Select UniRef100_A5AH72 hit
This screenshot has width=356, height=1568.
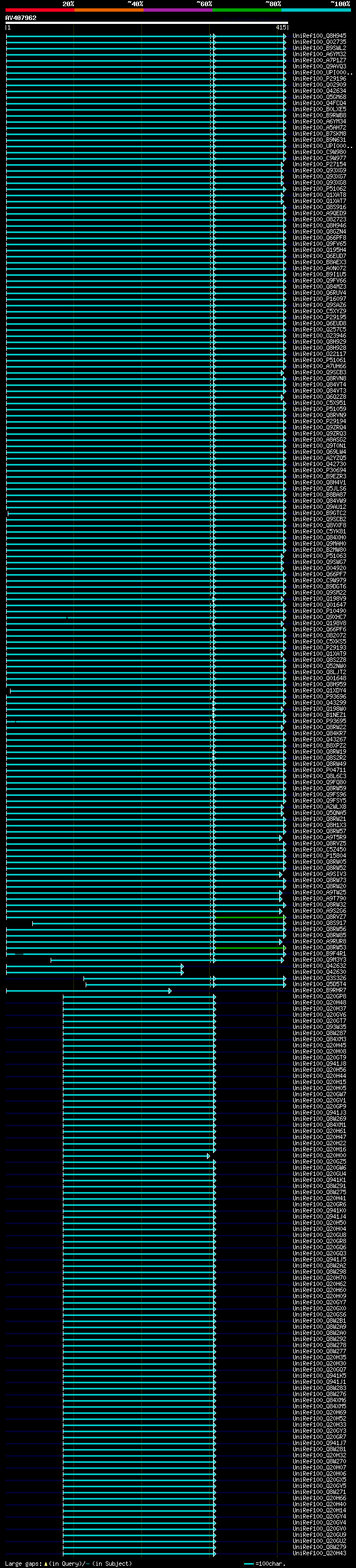[319, 128]
